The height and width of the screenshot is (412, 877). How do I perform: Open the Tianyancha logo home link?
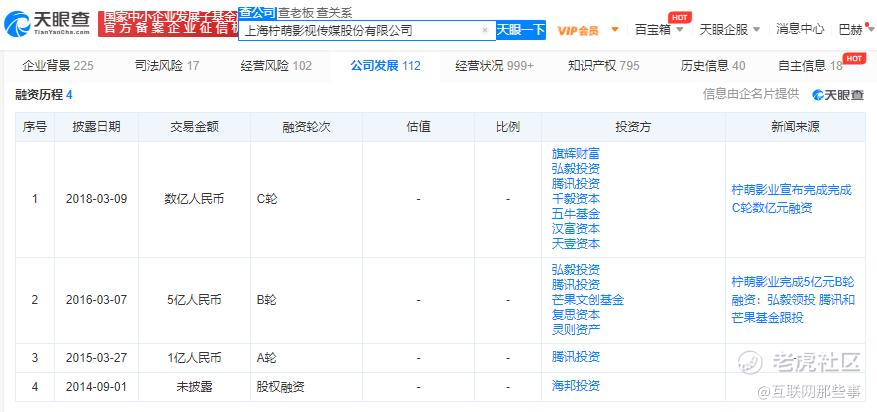(47, 23)
